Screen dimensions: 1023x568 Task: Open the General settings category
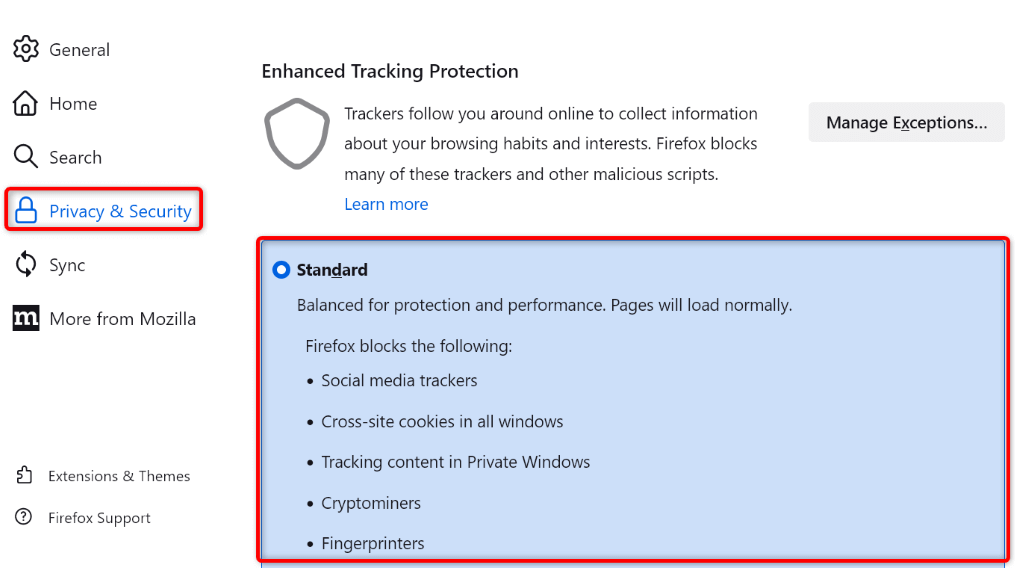click(x=79, y=50)
